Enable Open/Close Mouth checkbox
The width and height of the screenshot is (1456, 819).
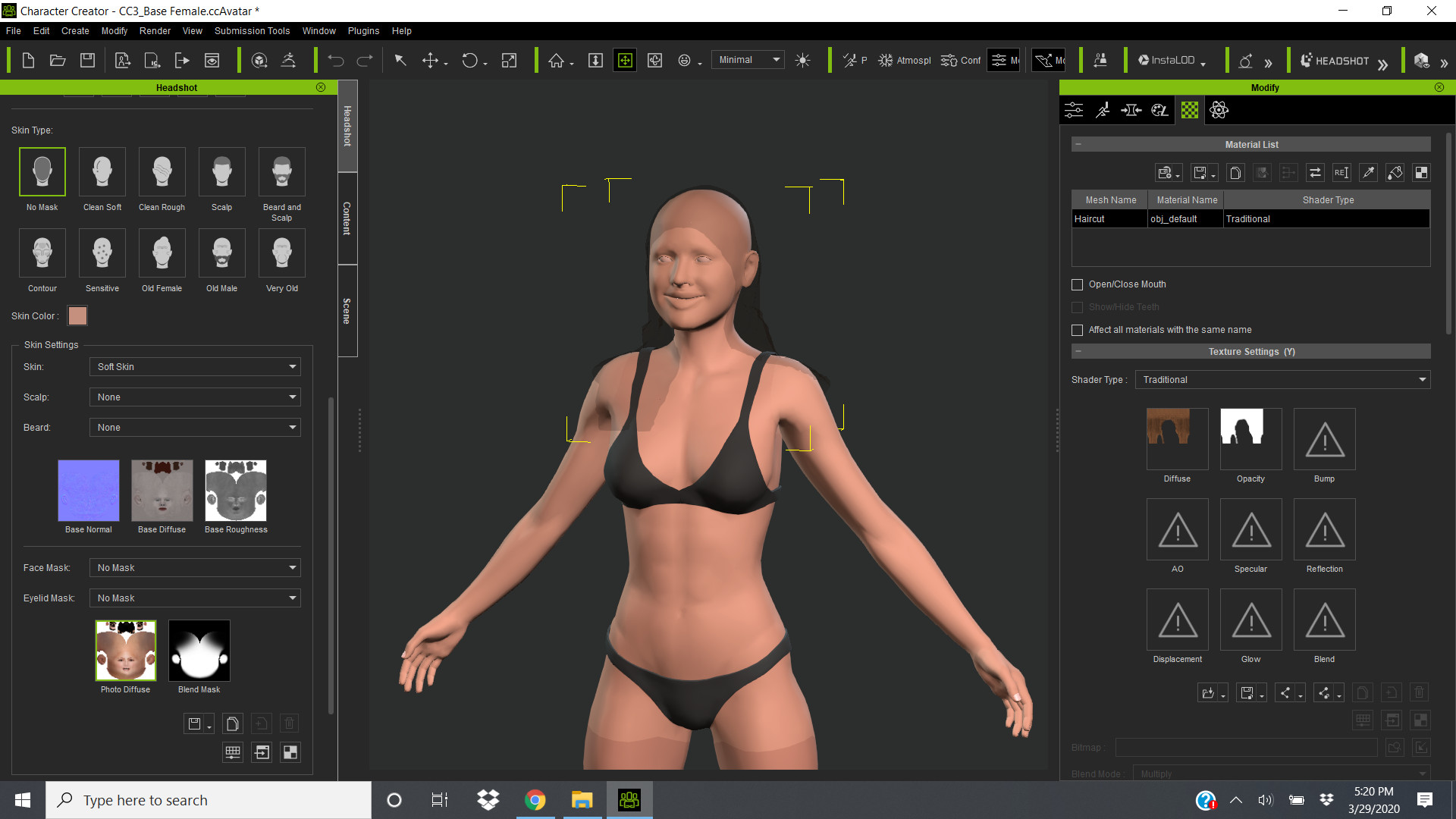coord(1077,284)
